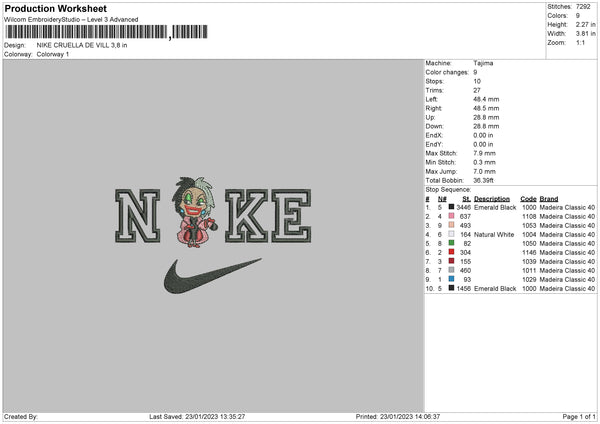Viewport: 600px width, 424px height.
Task: Click the Zoom value '1:1'
Action: tap(580, 43)
